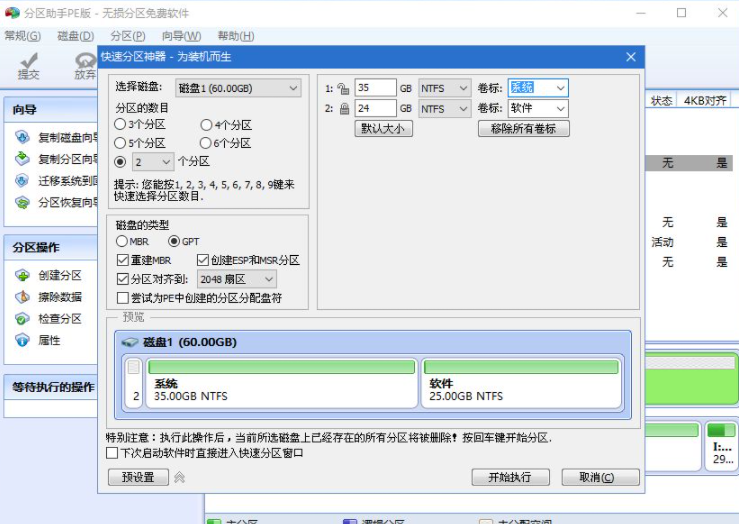Expand the 2048 扇区 alignment dropdown
The image size is (739, 524).
coord(236,279)
